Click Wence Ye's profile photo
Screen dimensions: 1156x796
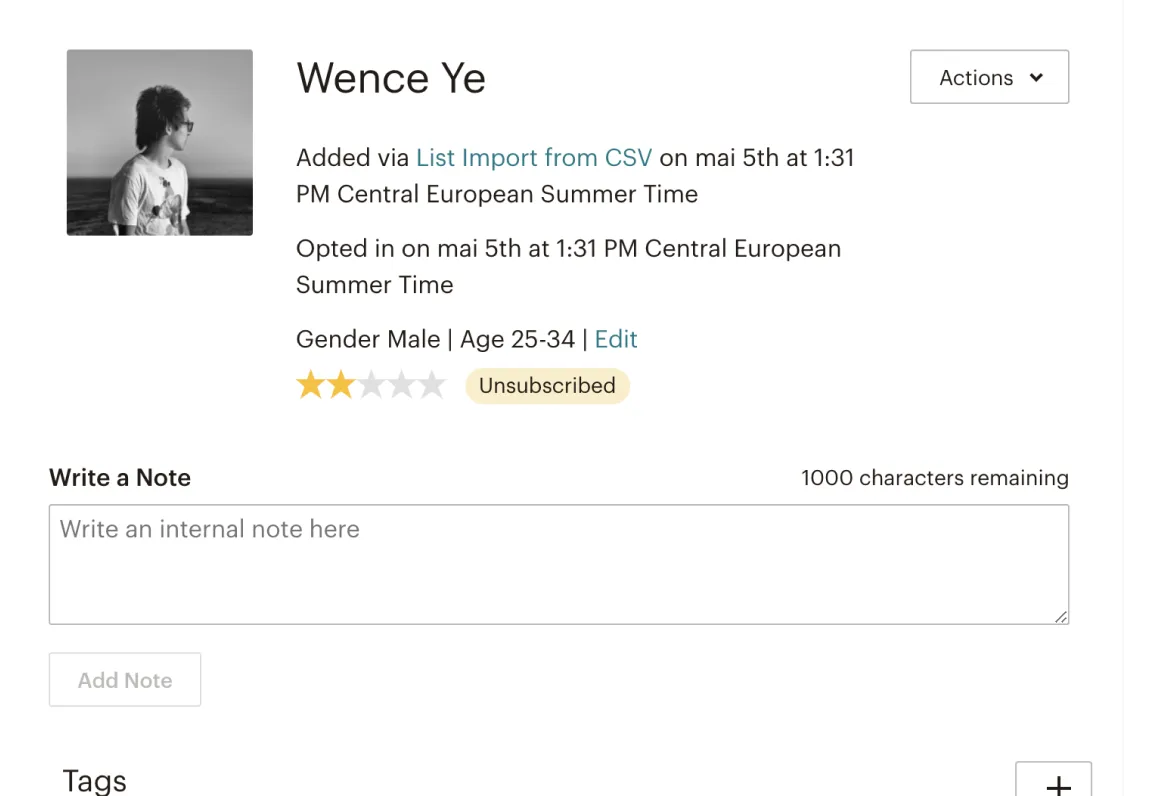[160, 143]
